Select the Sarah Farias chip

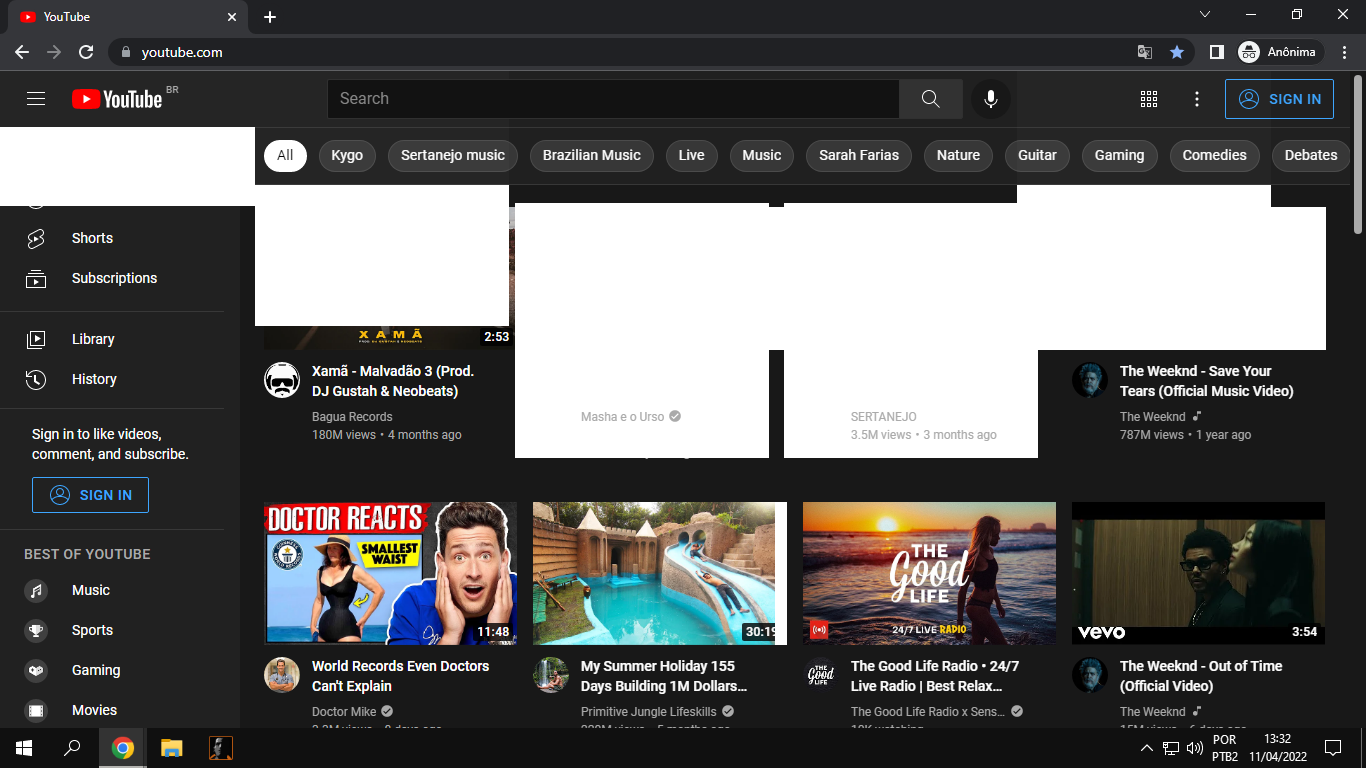coord(859,155)
